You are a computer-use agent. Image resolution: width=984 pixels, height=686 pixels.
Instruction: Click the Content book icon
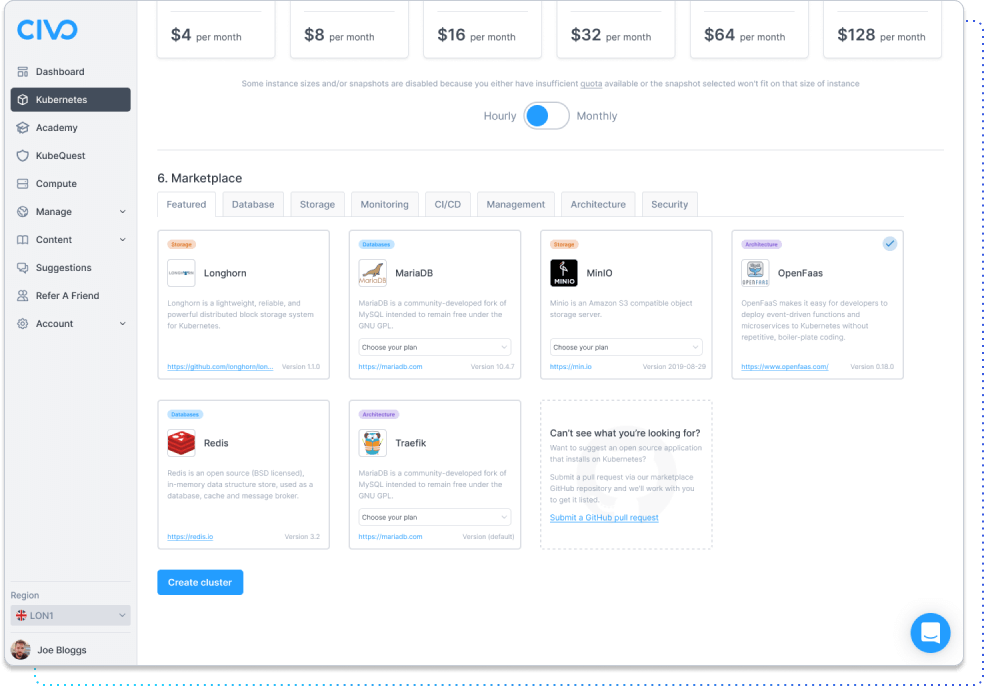pos(23,240)
